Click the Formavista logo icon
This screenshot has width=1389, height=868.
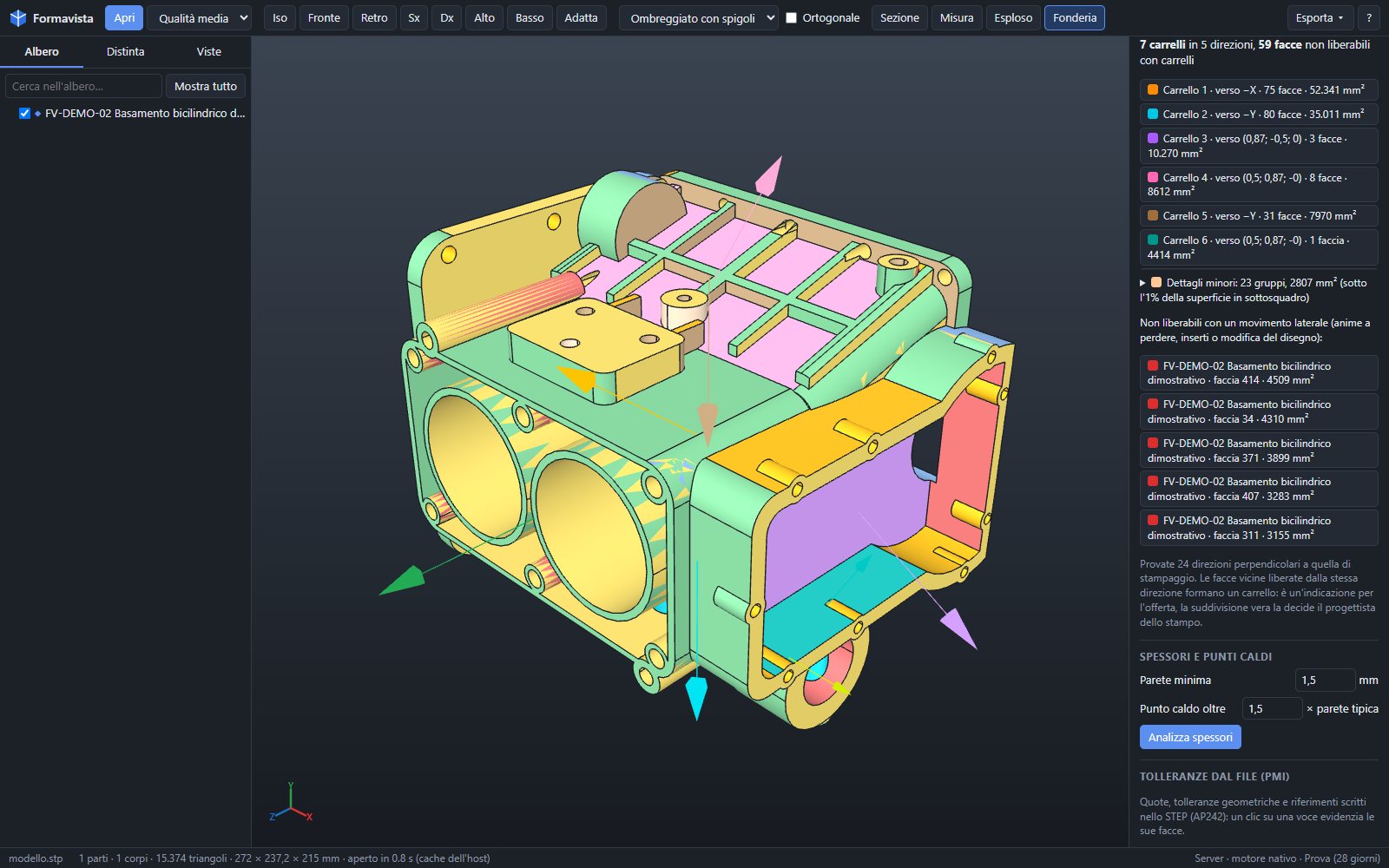coord(17,18)
